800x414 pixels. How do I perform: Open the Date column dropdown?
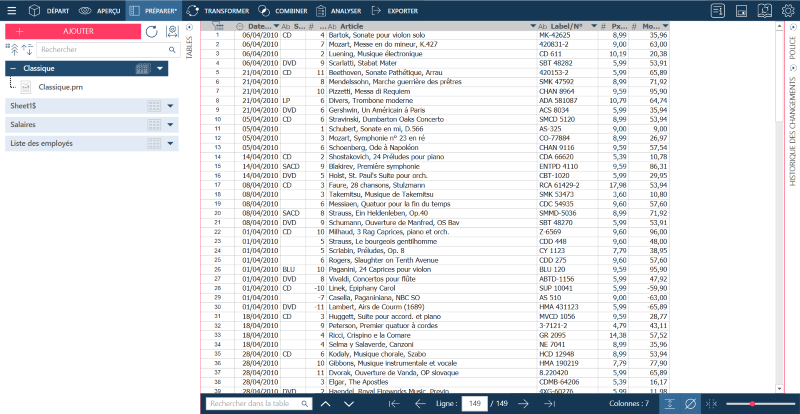(x=276, y=26)
